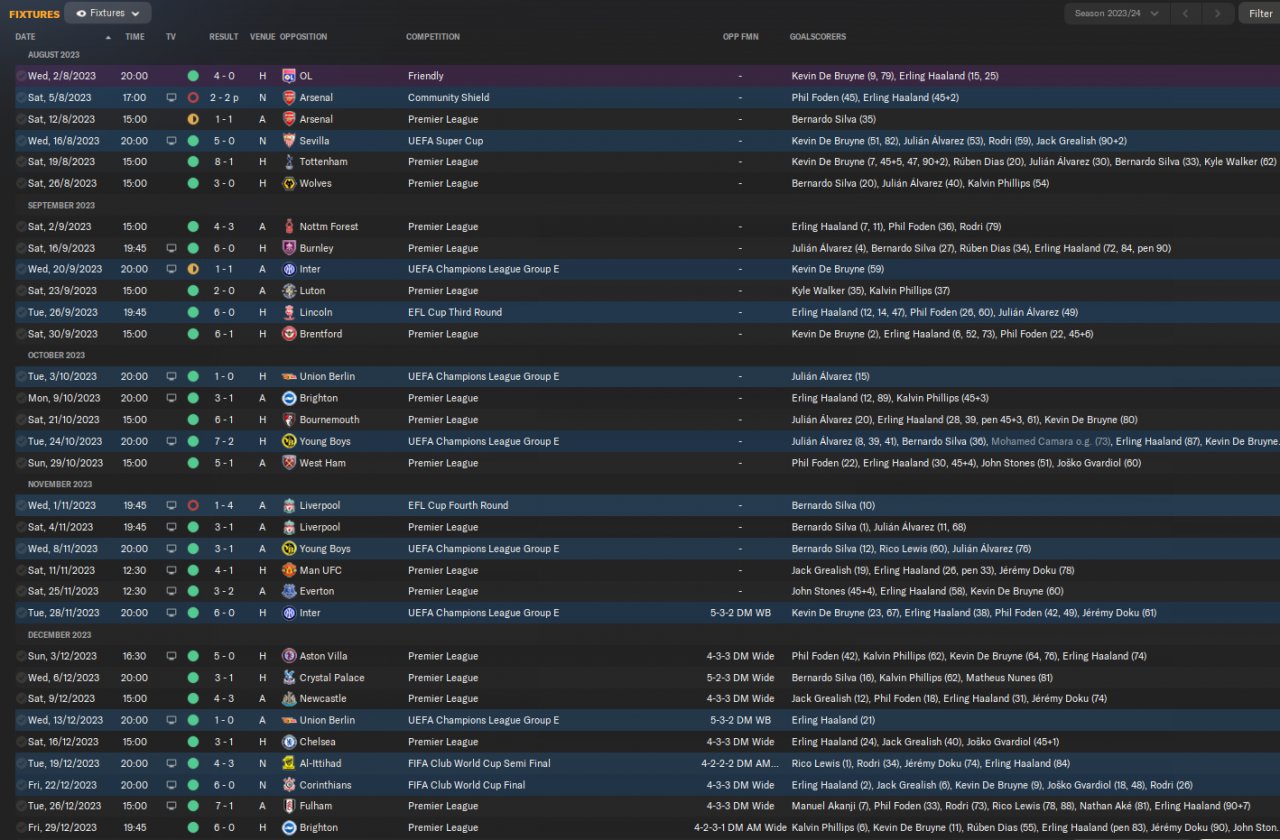Sort by the OPP FMN column header
The height and width of the screenshot is (840, 1280).
click(741, 37)
